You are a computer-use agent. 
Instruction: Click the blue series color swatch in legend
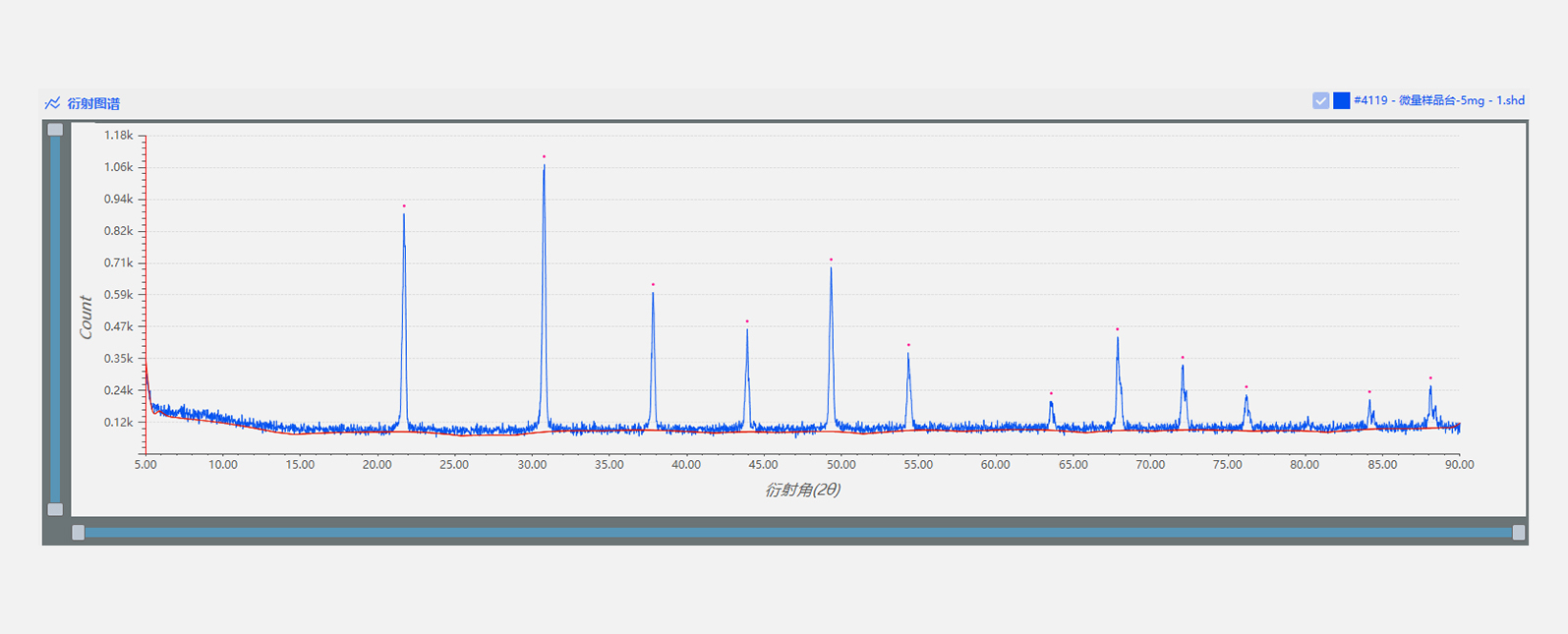pyautogui.click(x=1341, y=100)
